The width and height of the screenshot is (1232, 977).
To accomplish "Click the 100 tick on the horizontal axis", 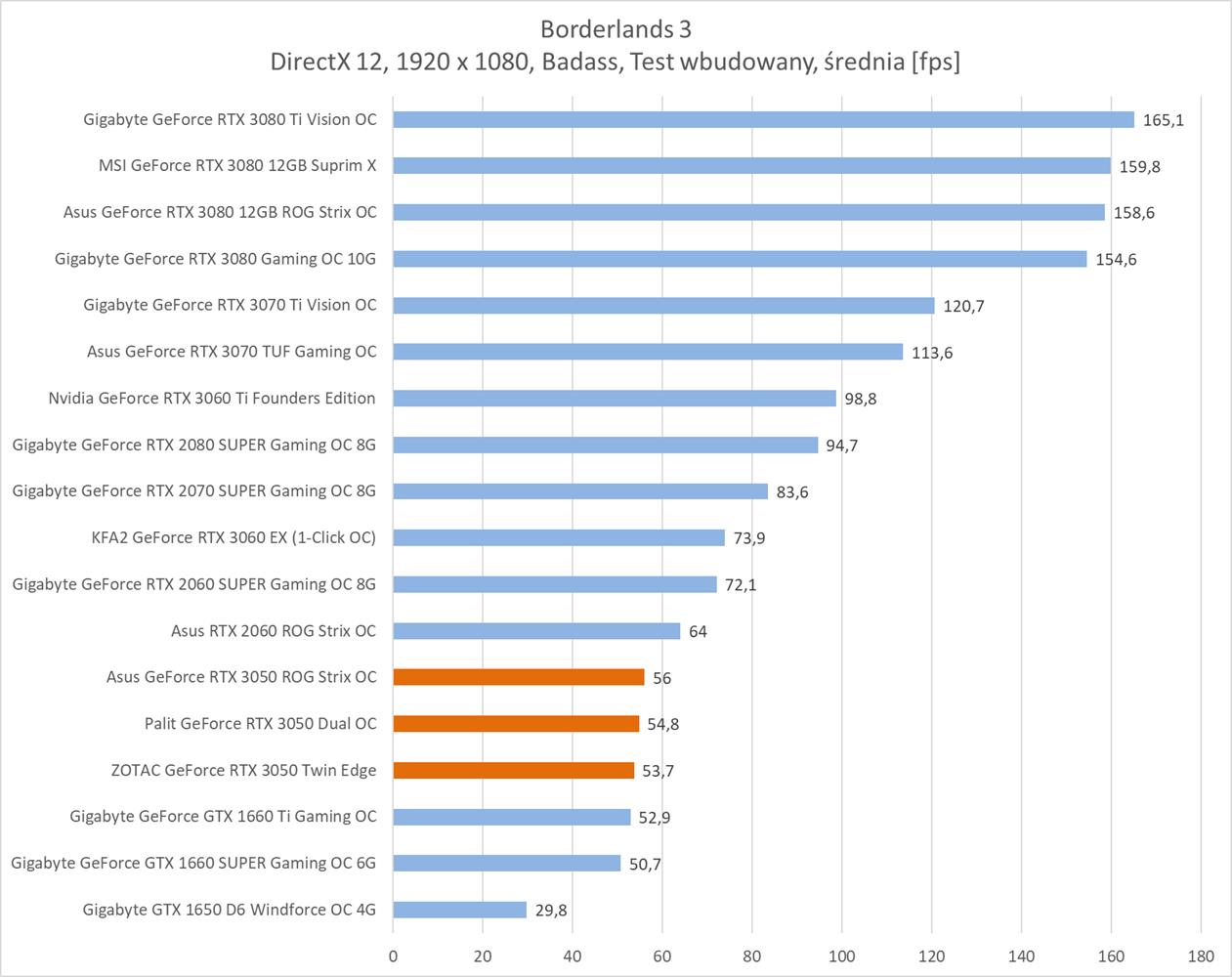I will coord(841,956).
